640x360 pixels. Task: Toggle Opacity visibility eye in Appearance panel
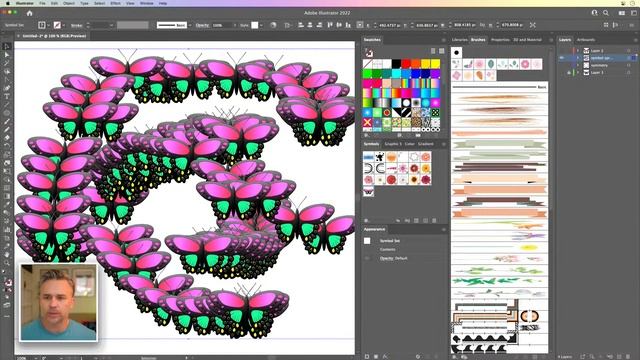pyautogui.click(x=367, y=258)
